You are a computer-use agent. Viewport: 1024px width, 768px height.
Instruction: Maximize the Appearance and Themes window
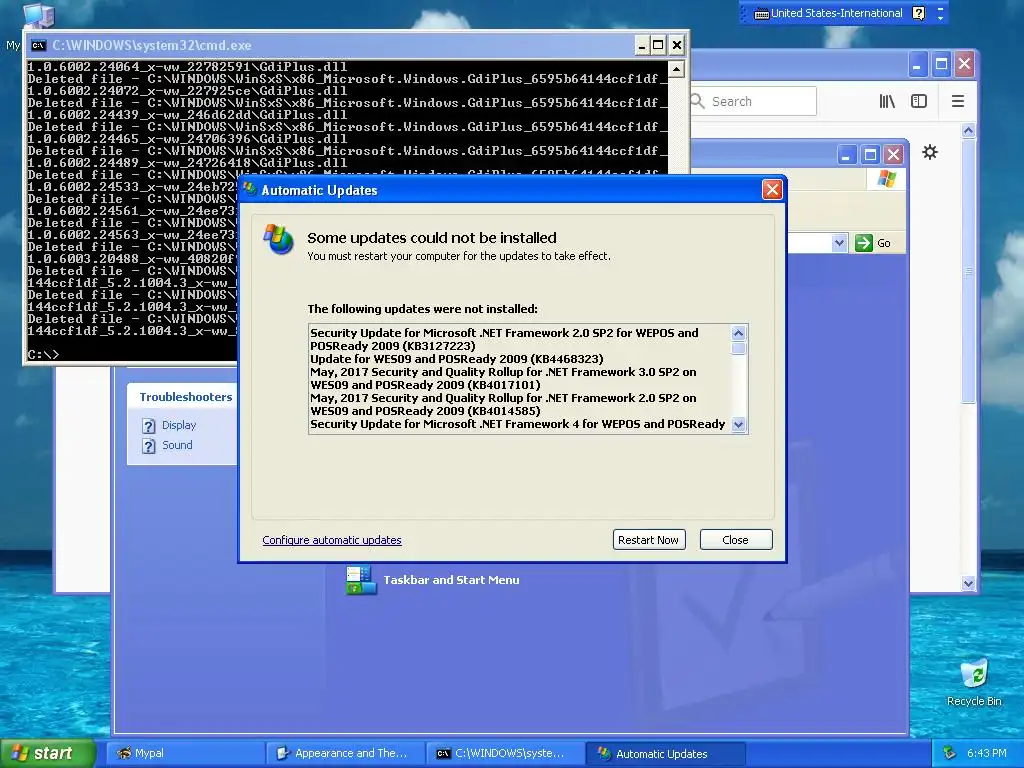(x=870, y=155)
